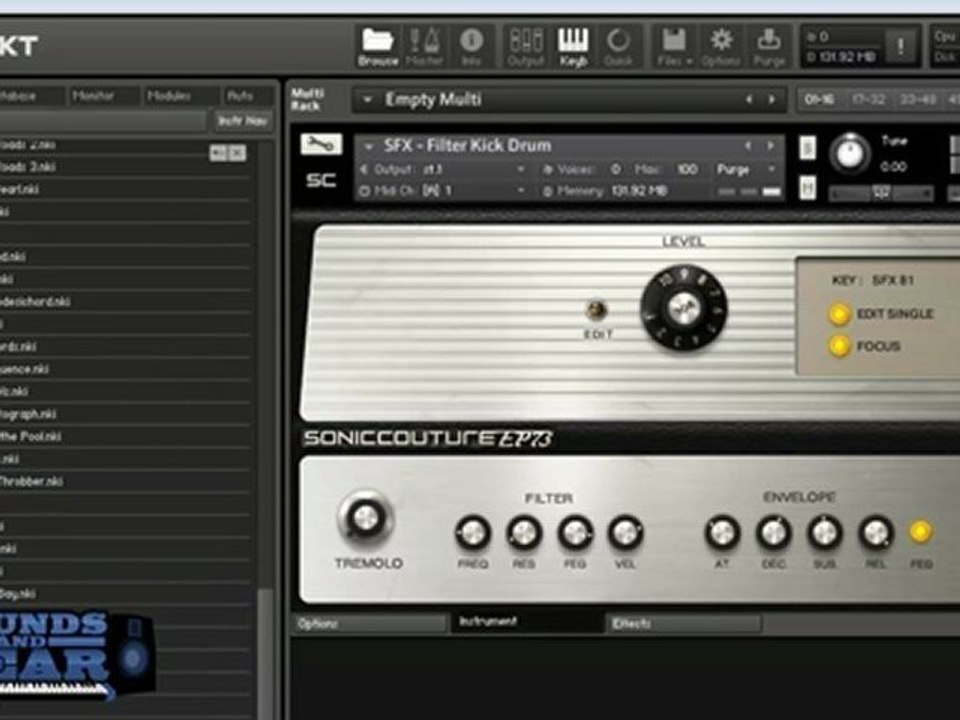
Task: Select the Instrument tab below instrument
Action: 527,622
